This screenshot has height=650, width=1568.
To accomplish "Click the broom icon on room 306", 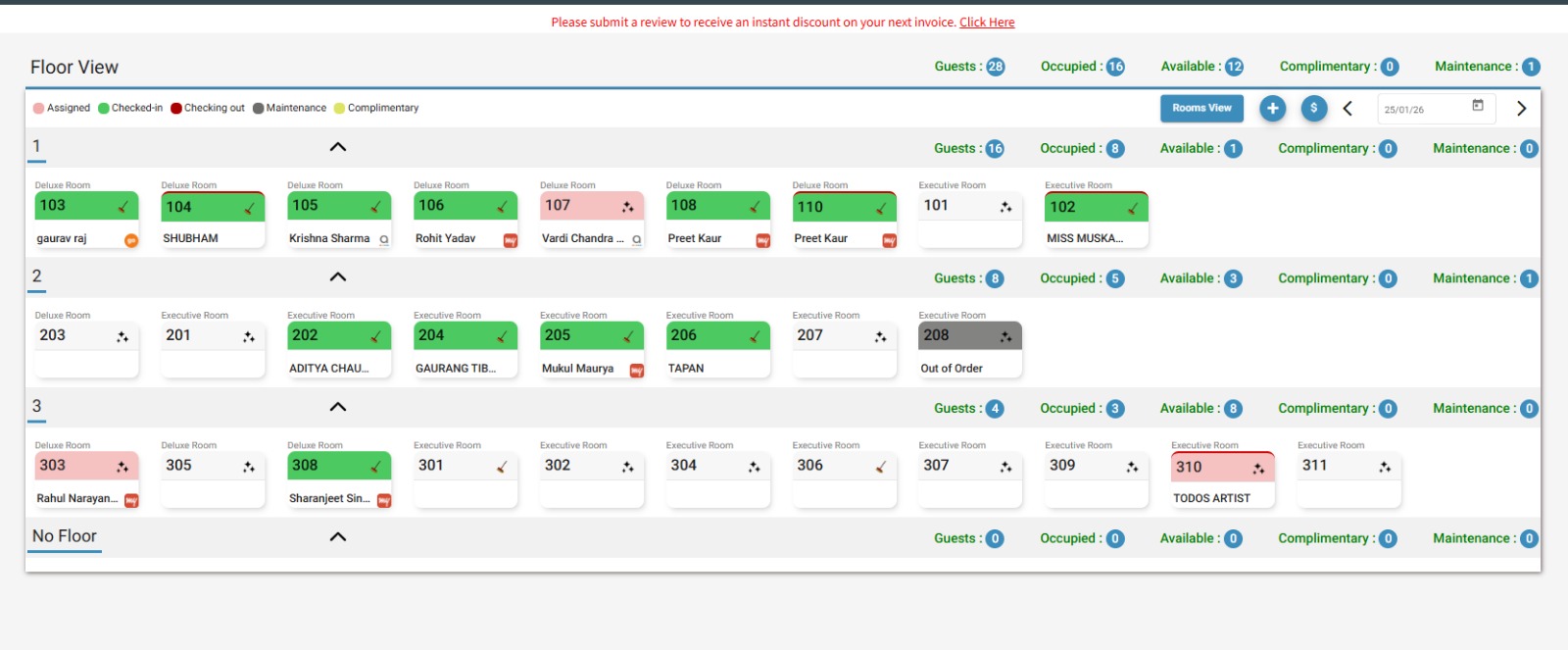I will (881, 467).
